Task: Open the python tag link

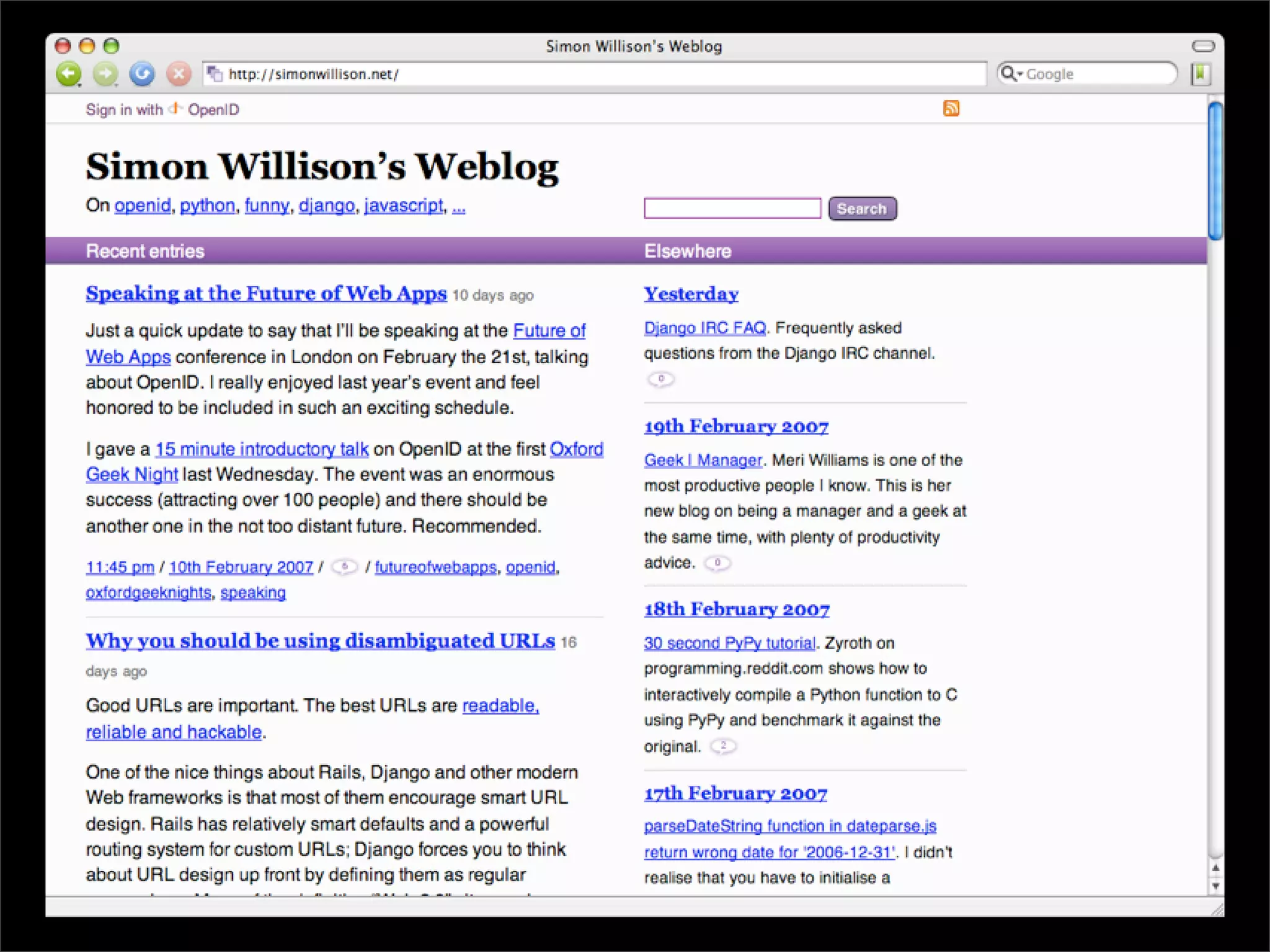Action: click(207, 206)
